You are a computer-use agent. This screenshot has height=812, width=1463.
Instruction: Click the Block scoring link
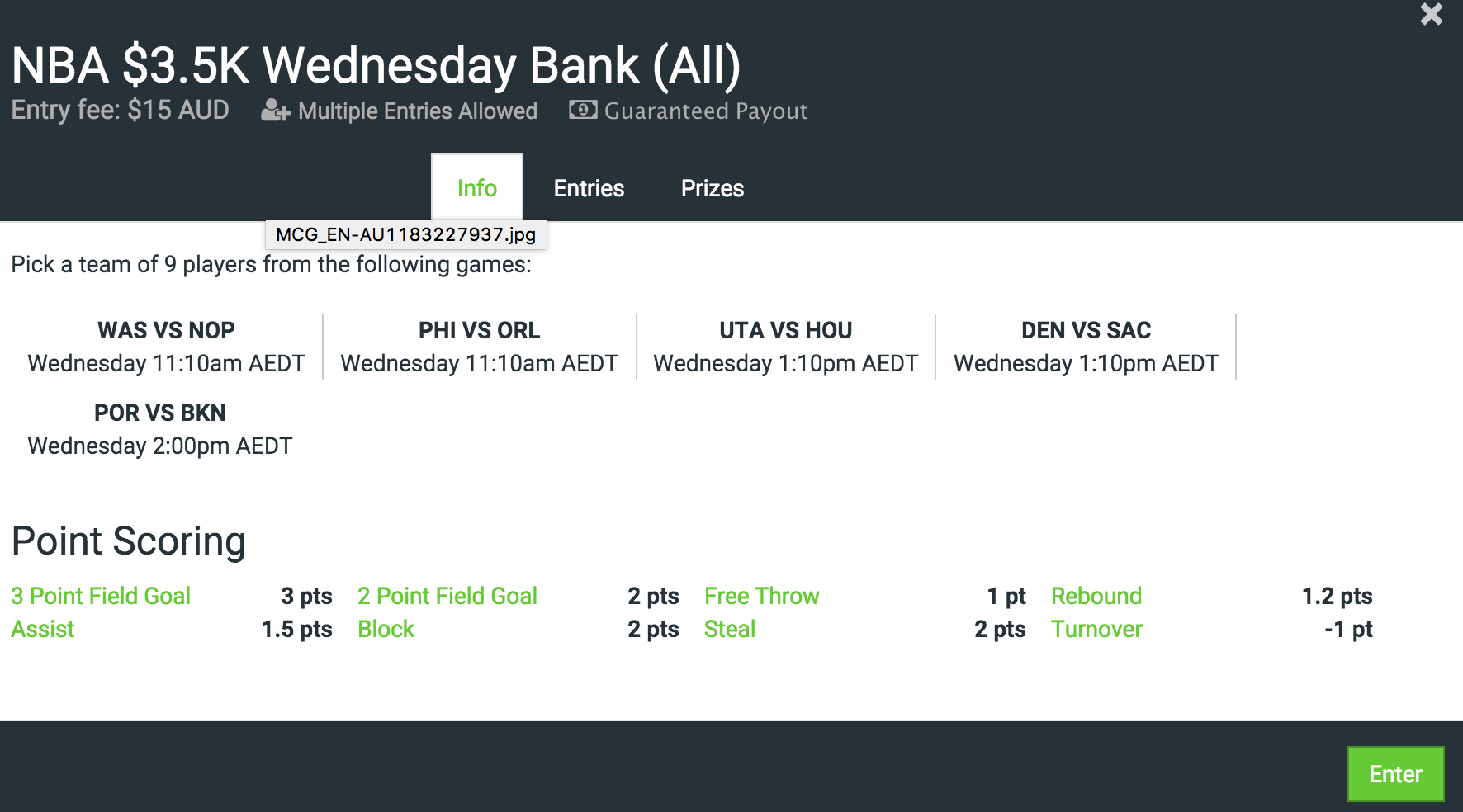386,629
